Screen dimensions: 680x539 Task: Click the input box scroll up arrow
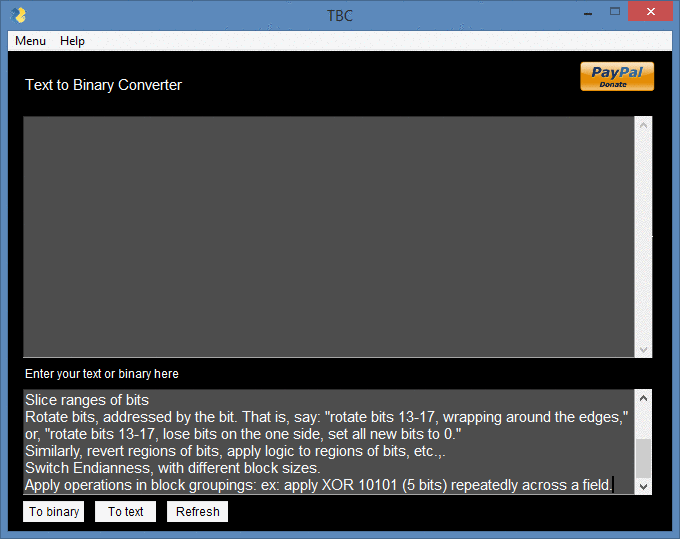click(x=643, y=398)
